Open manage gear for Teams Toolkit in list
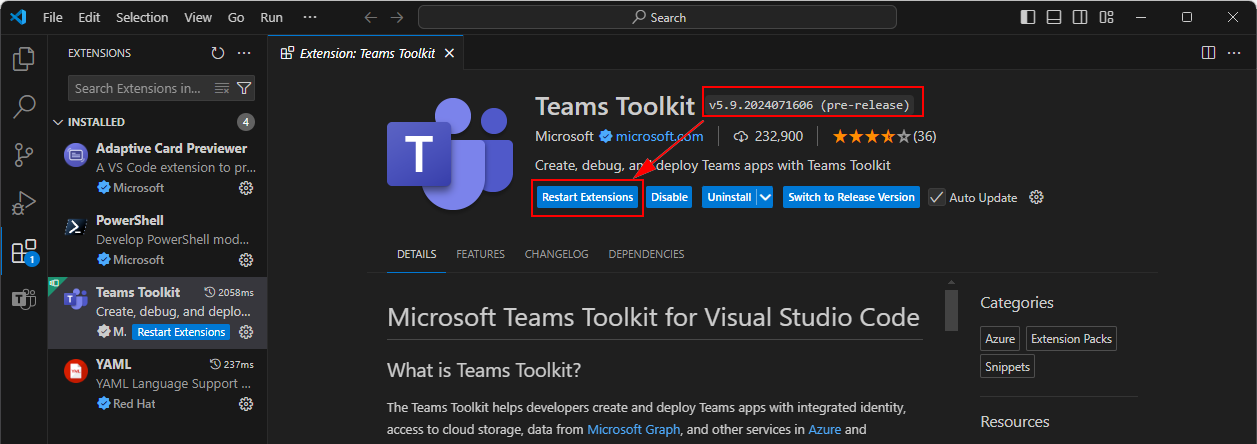Viewport: 1257px width, 444px height. point(246,332)
